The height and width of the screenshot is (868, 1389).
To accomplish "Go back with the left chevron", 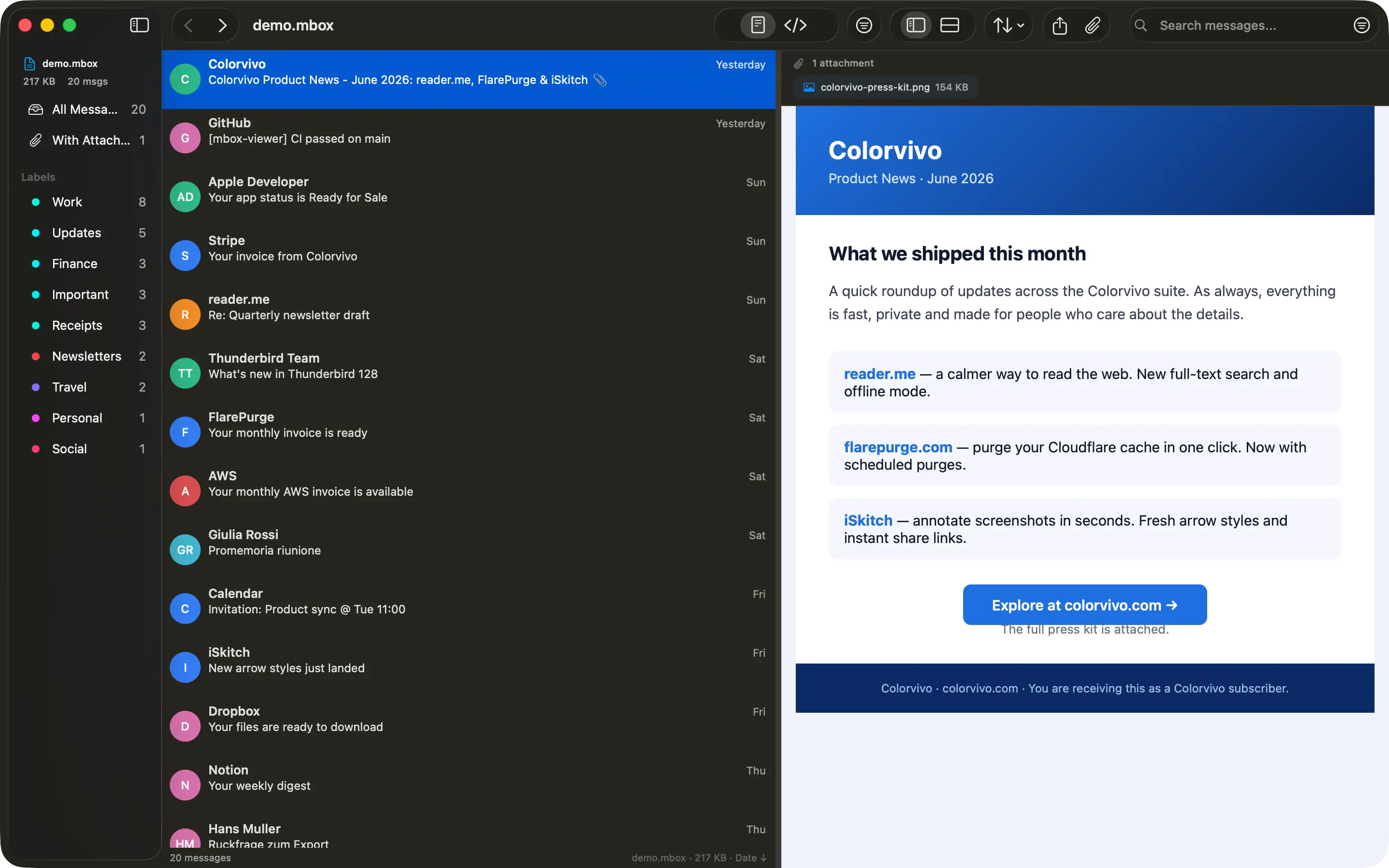I will (189, 25).
